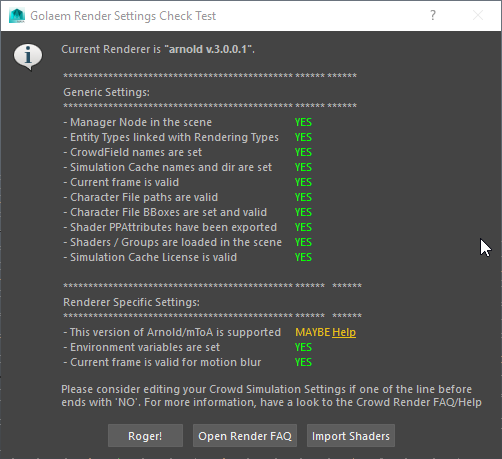
Task: Click the Shader PPAttributes have been exported line
Action: pyautogui.click(x=170, y=227)
